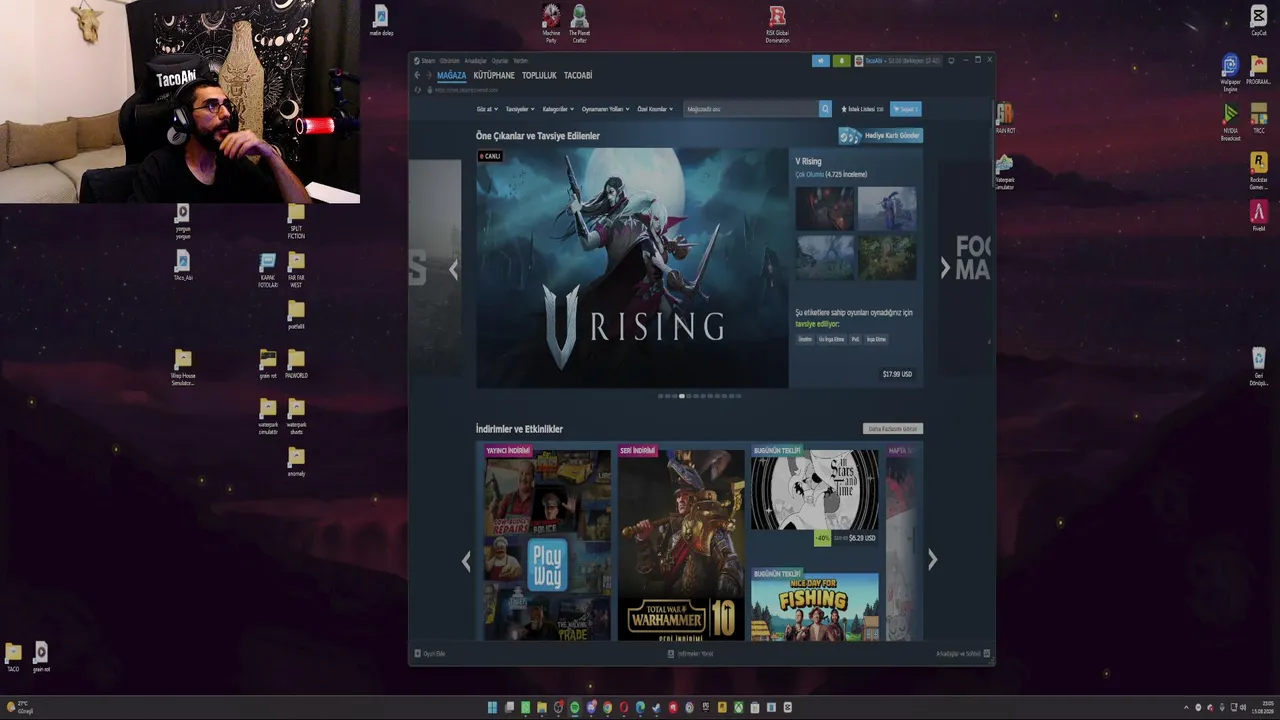Open the Arkadaşlar menu
Screen dimensions: 1280x720
[475, 61]
